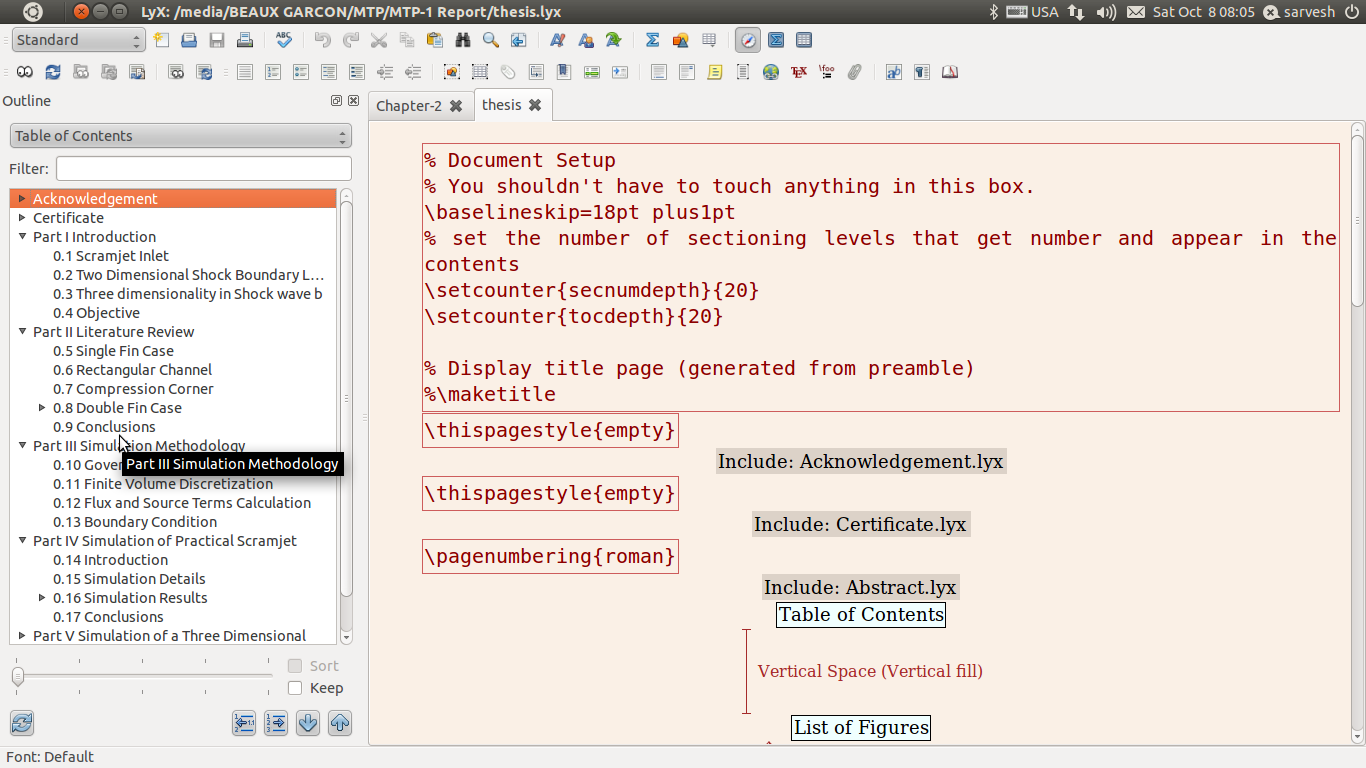Click the Insert graphics icon in top toolbar
Image resolution: width=1366 pixels, height=768 pixels.
680,40
